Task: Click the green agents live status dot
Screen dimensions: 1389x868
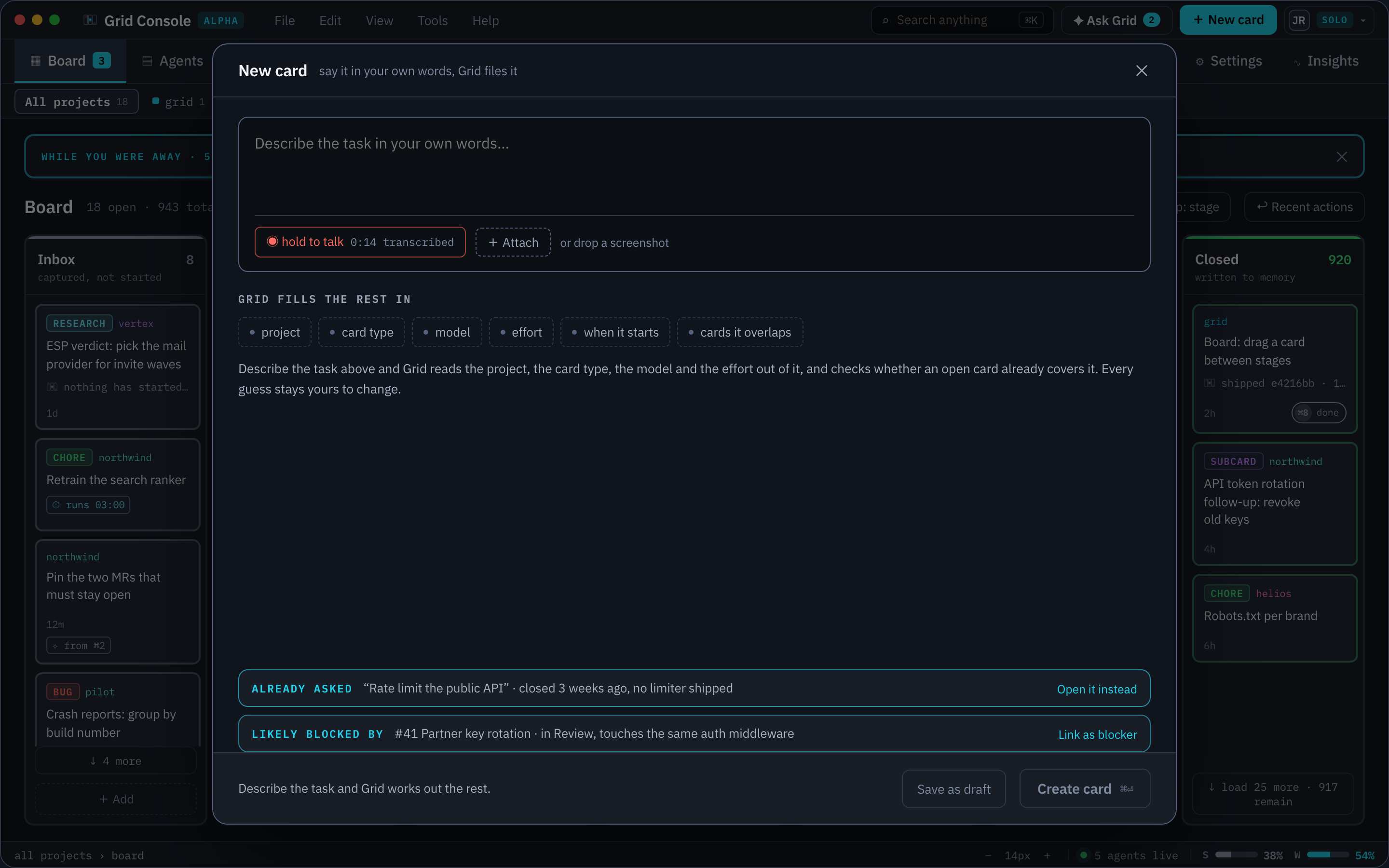Action: 1084,855
